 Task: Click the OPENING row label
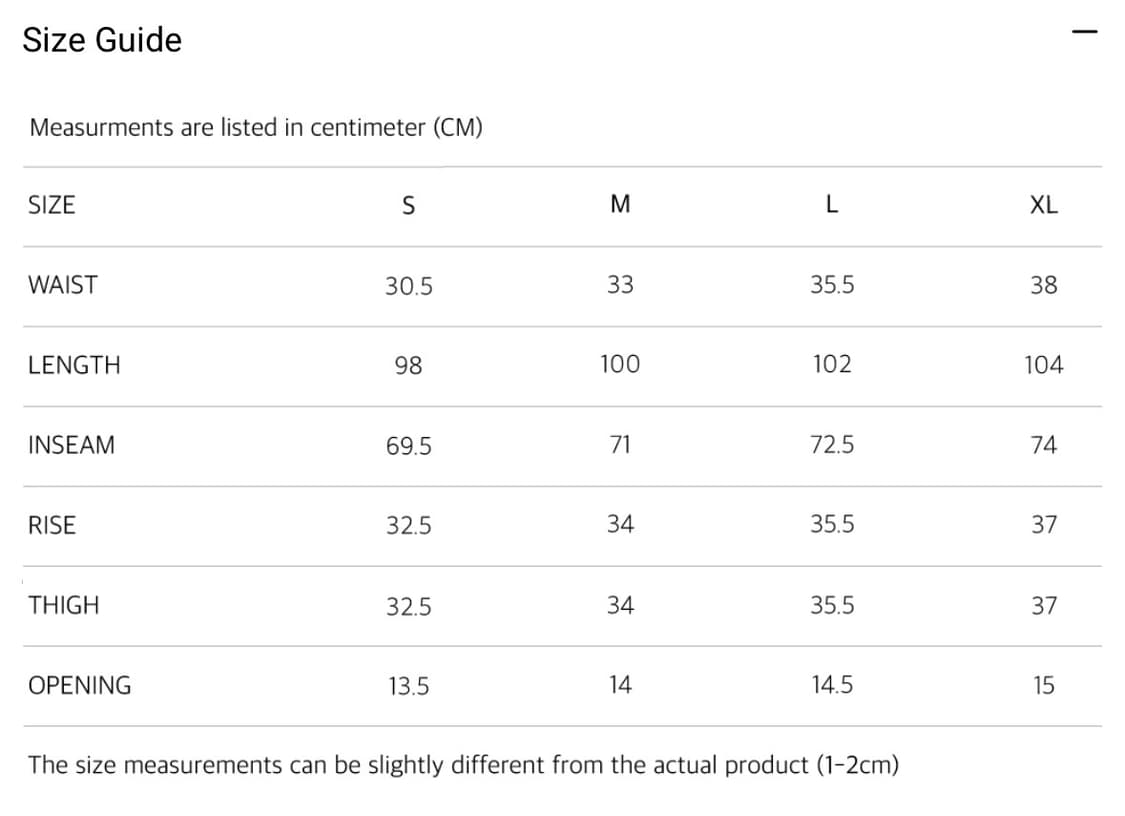pyautogui.click(x=80, y=685)
